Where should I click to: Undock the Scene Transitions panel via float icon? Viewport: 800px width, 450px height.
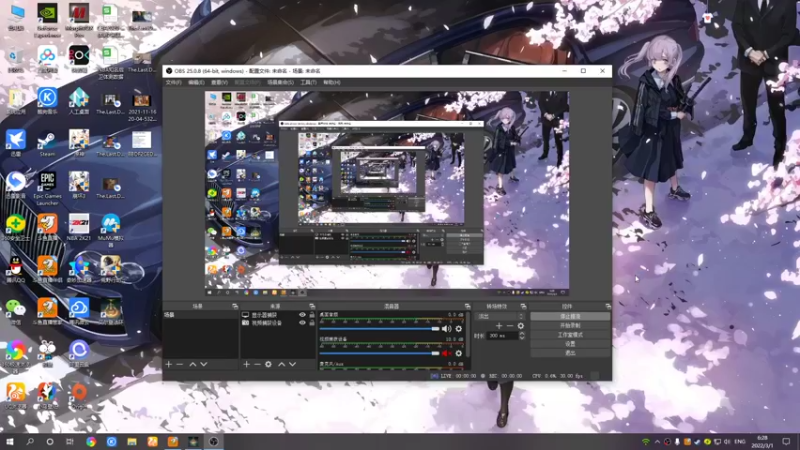[x=523, y=306]
